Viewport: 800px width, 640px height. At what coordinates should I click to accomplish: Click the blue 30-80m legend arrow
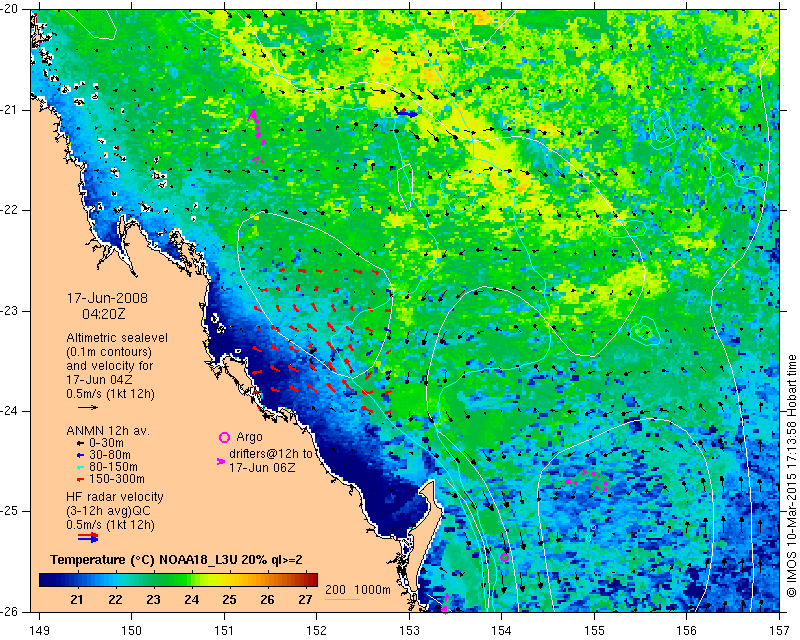pyautogui.click(x=80, y=455)
